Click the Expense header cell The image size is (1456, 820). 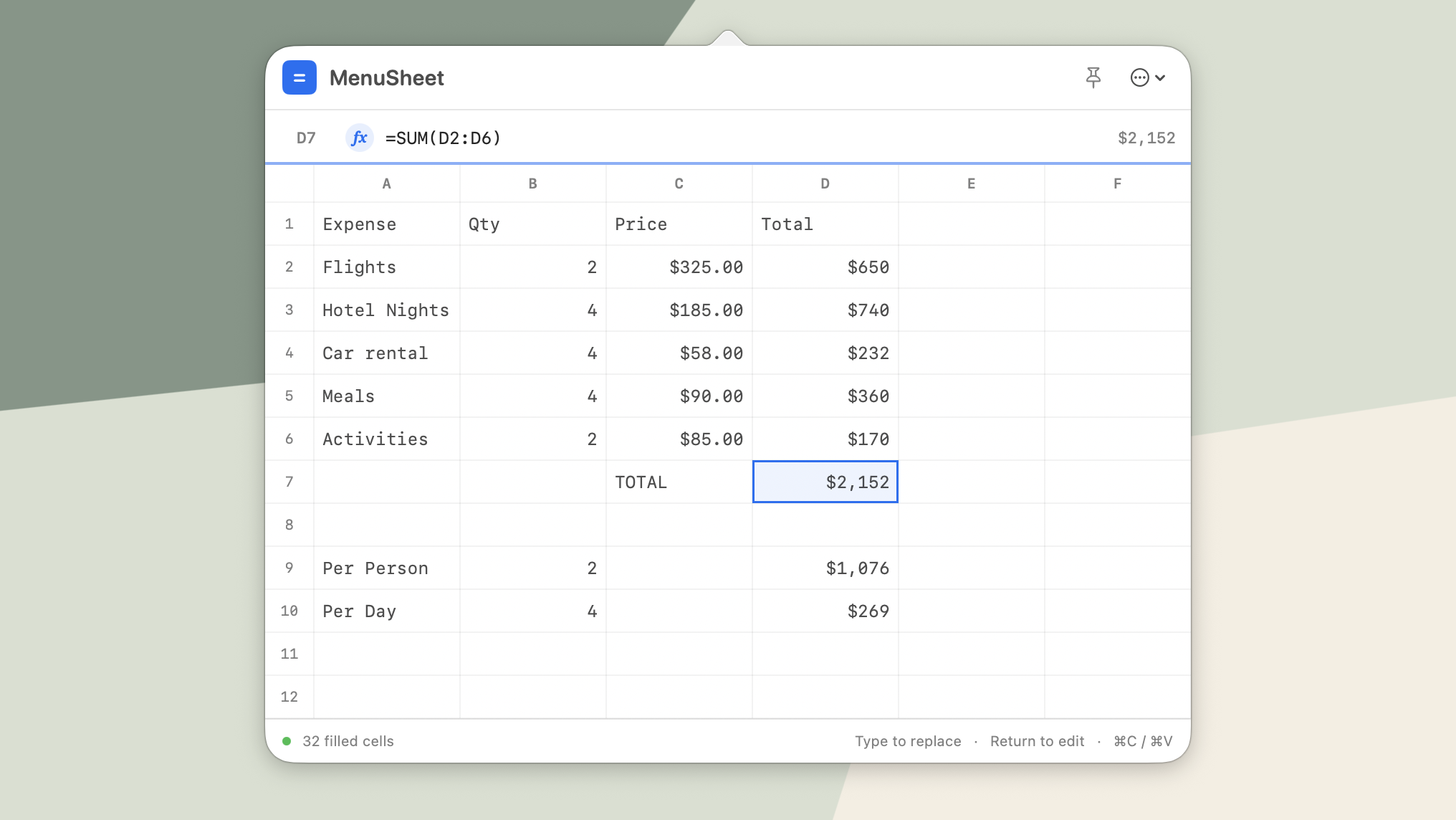click(x=387, y=224)
